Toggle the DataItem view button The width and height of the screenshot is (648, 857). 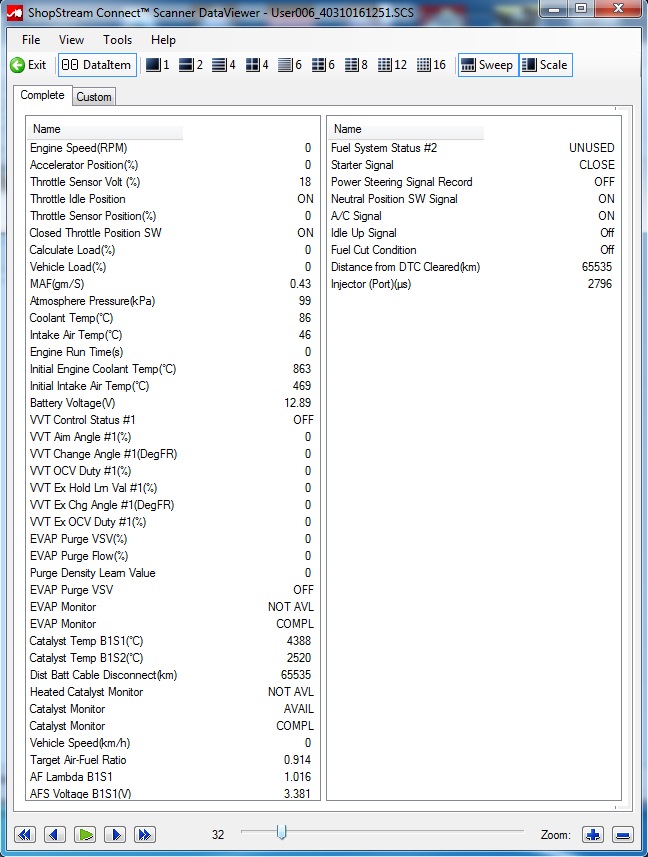click(x=97, y=65)
